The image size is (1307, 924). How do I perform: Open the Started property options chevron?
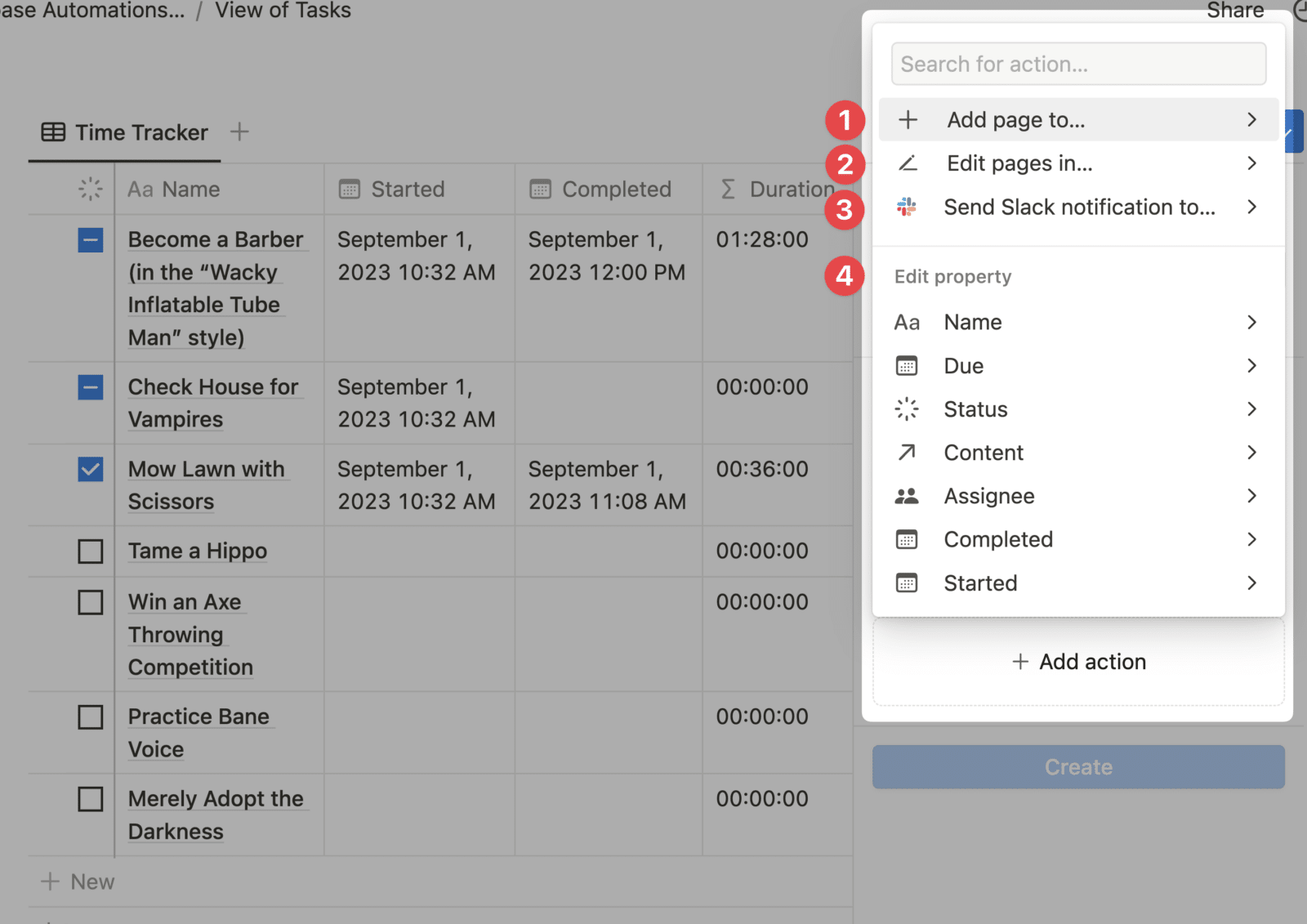[x=1251, y=583]
